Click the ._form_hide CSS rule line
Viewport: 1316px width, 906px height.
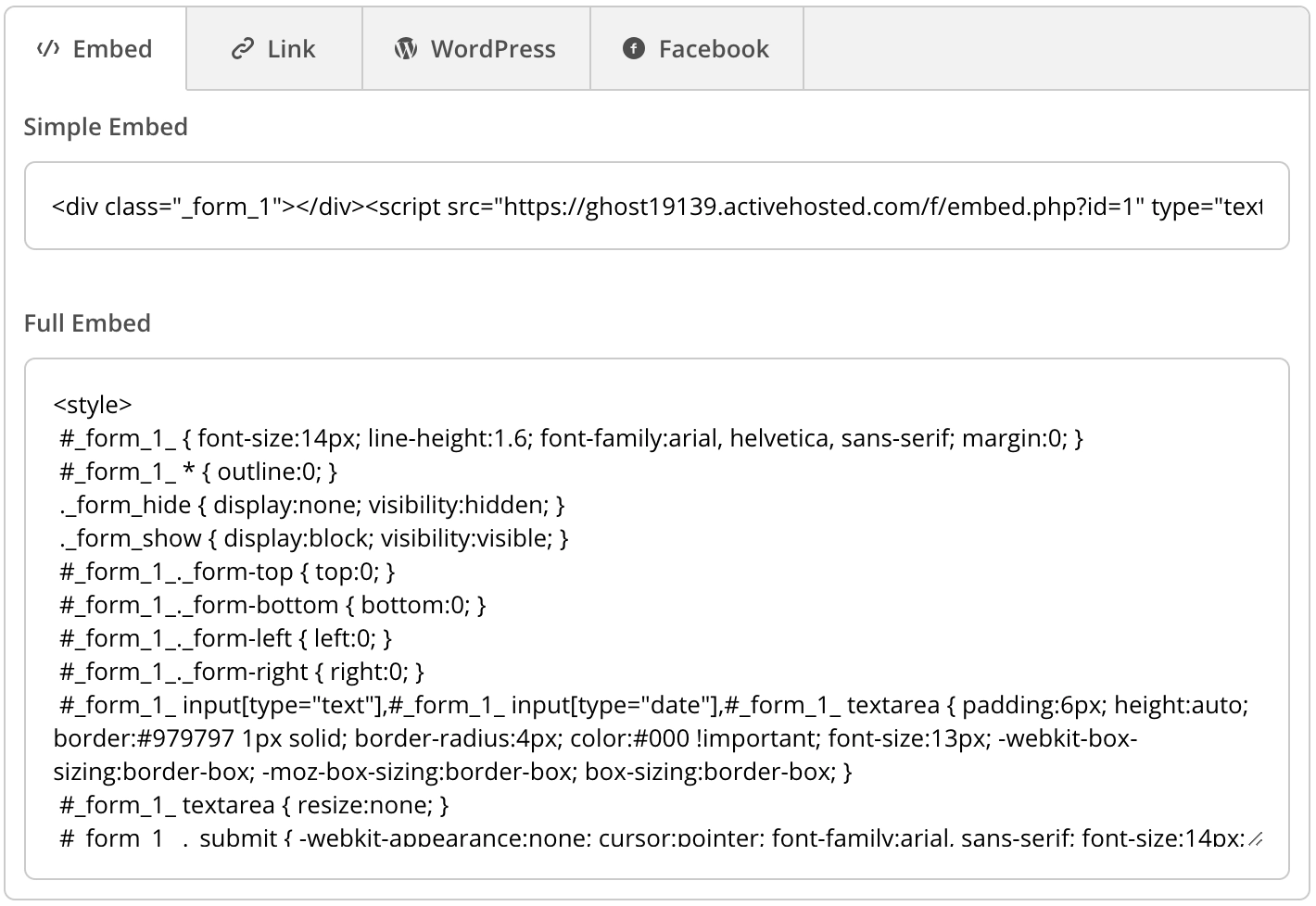pyautogui.click(x=310, y=505)
